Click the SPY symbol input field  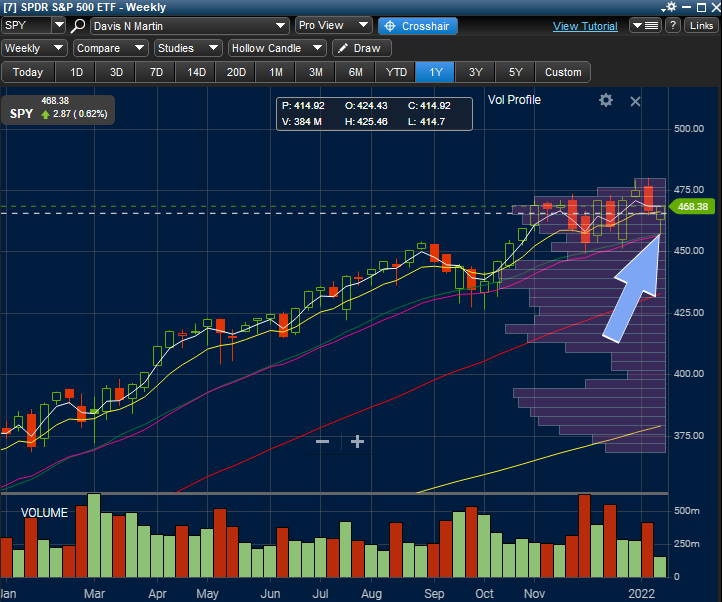click(x=26, y=25)
